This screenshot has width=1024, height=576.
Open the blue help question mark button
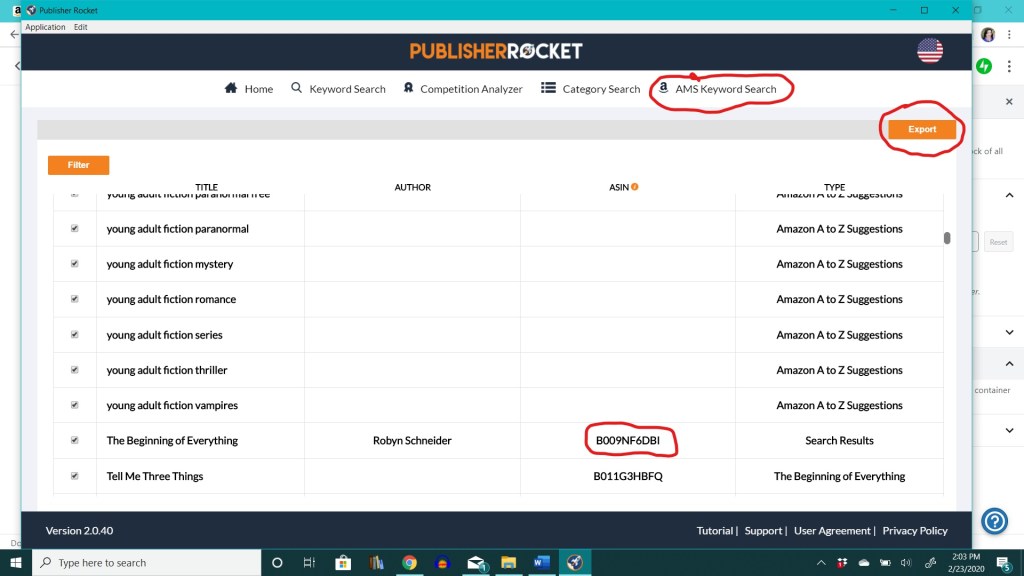[x=994, y=521]
